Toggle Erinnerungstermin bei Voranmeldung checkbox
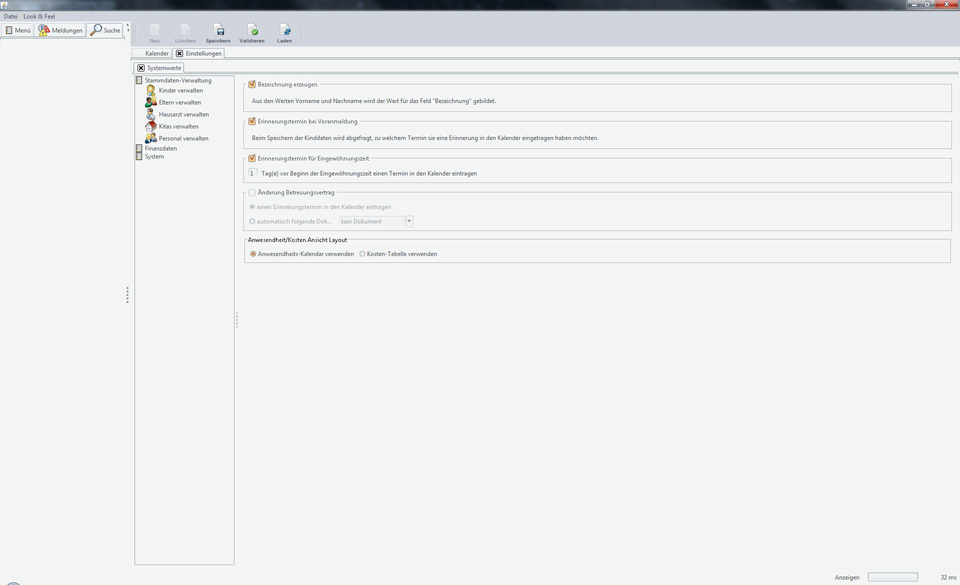The image size is (960, 585). click(252, 121)
